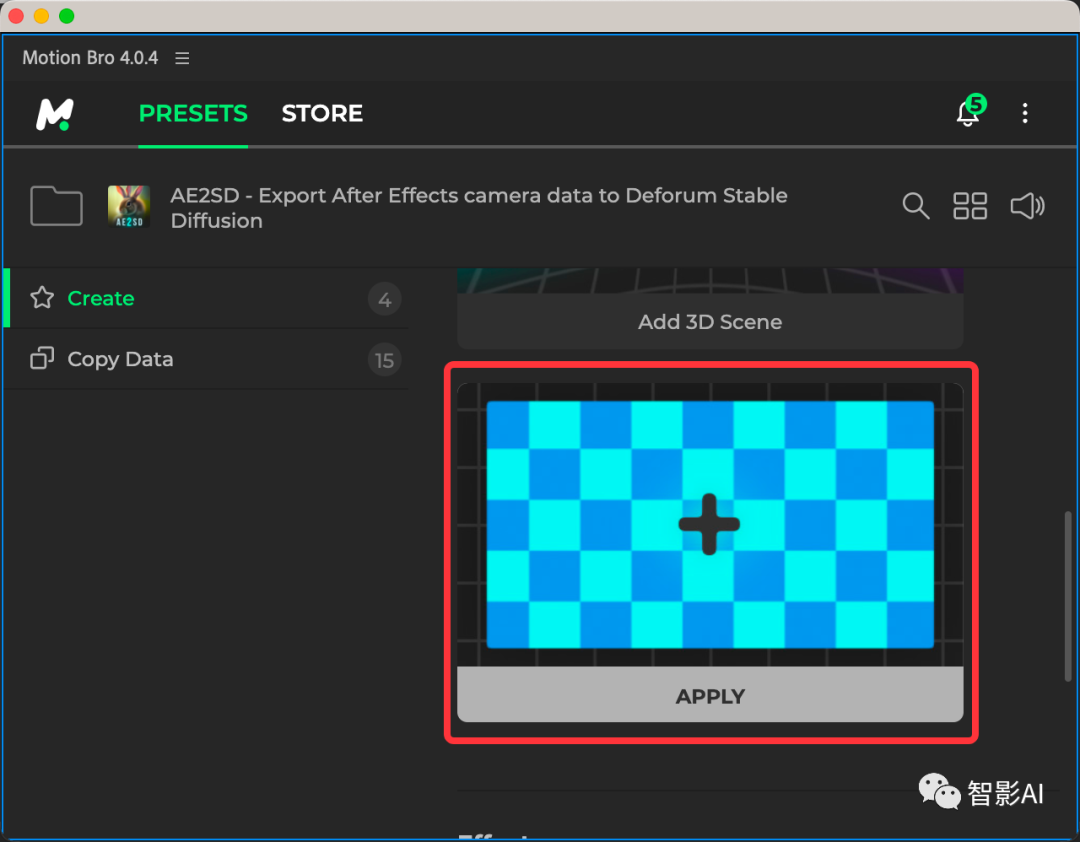Switch to the PRESETS tab

point(193,113)
